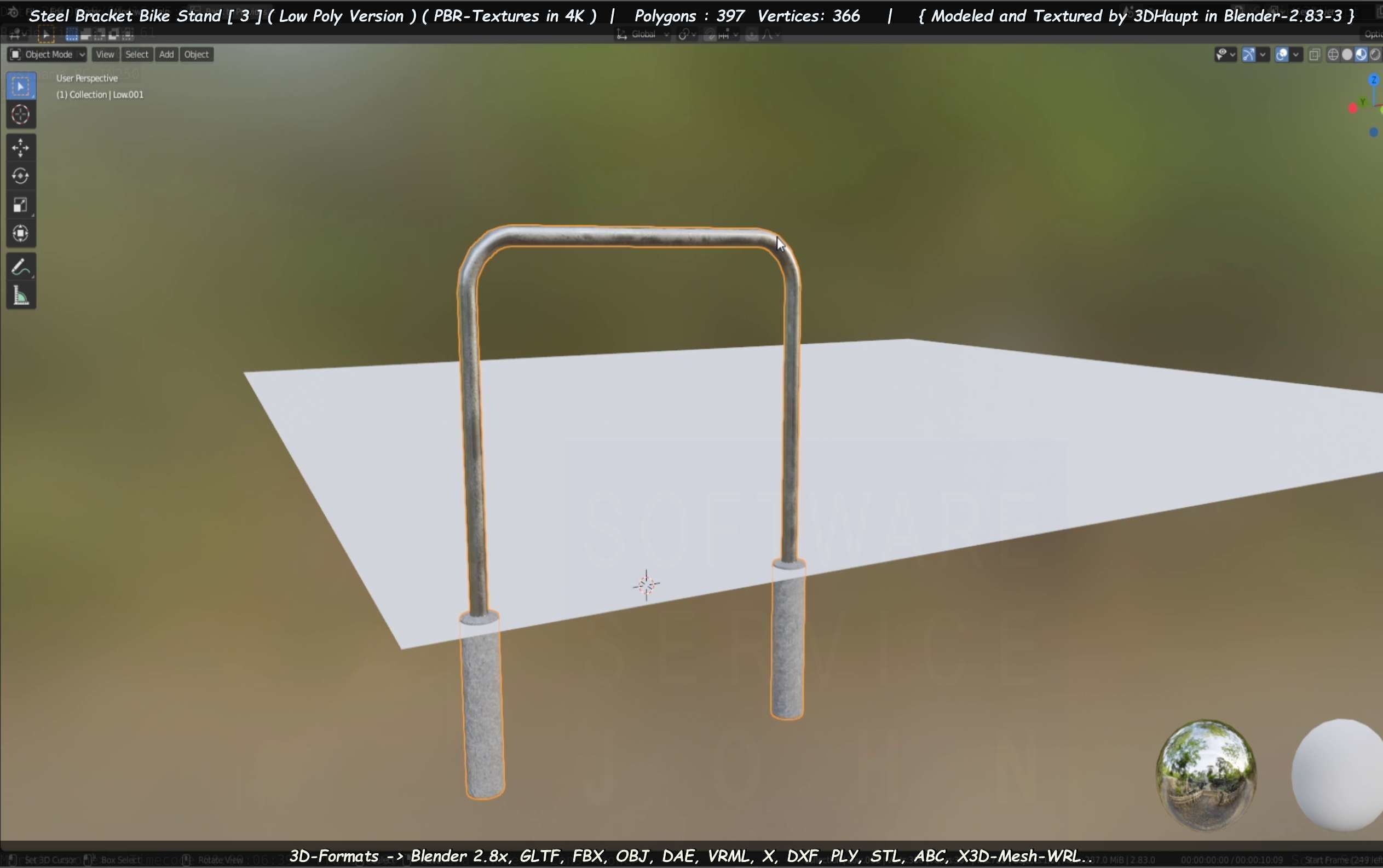Screen dimensions: 1383x868
Task: Click the proportional editing falloff icon
Action: (x=767, y=35)
